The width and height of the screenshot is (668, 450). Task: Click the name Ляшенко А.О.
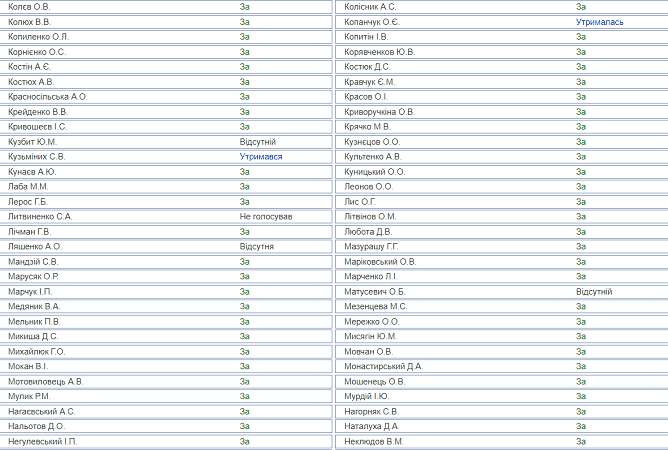[x=35, y=247]
